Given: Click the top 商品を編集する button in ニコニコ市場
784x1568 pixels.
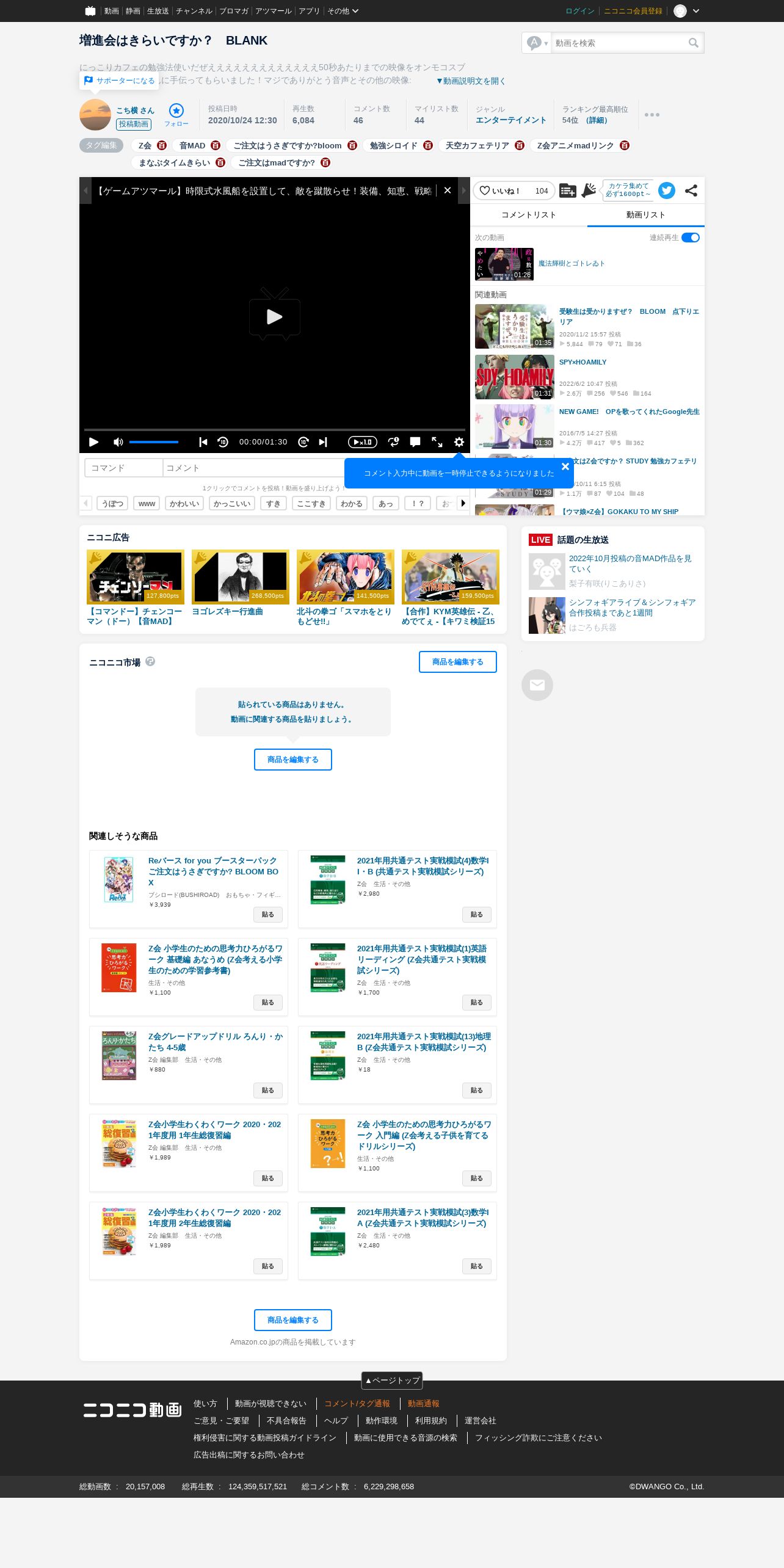Looking at the screenshot, I should [x=458, y=662].
